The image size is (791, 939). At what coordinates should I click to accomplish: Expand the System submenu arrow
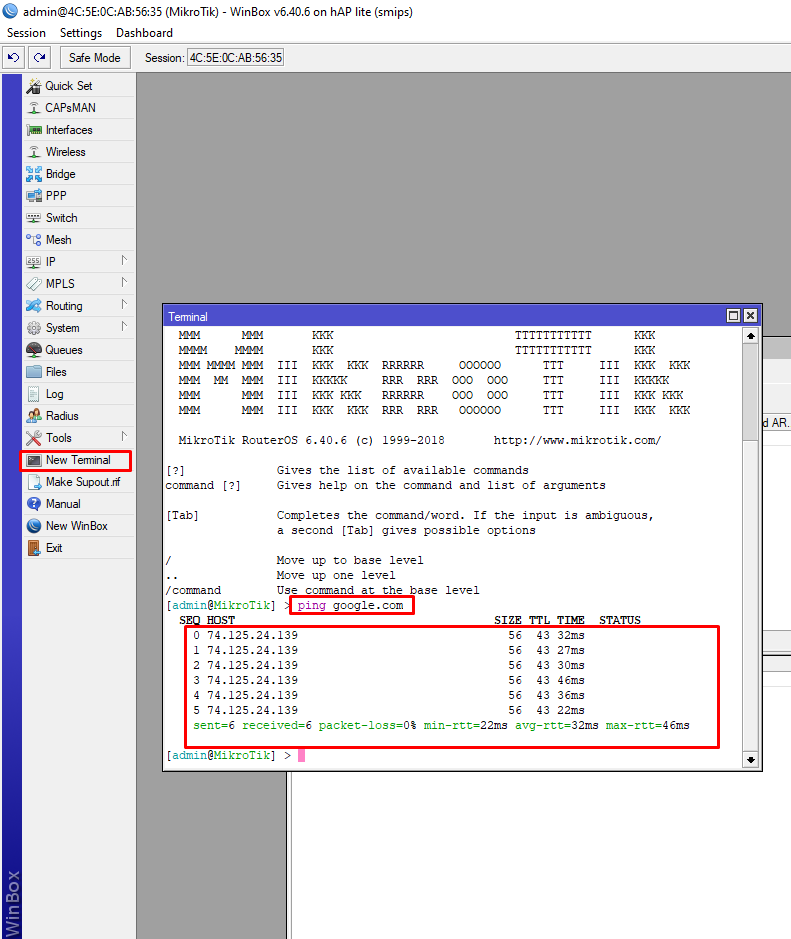(x=124, y=326)
